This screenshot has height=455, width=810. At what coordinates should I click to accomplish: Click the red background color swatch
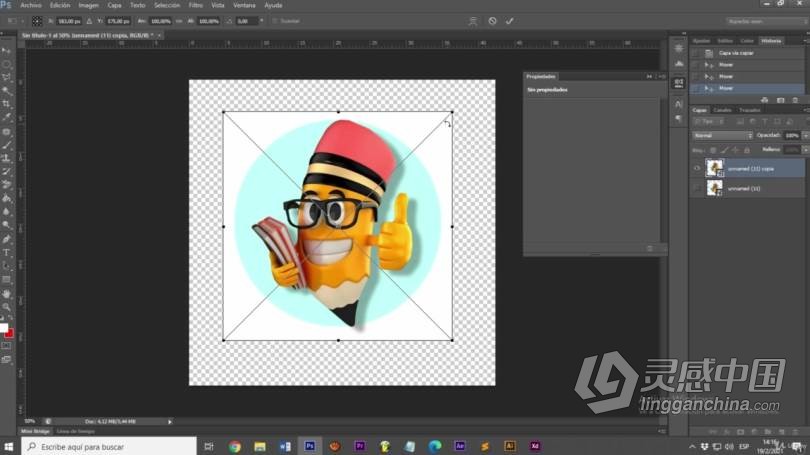pos(9,334)
